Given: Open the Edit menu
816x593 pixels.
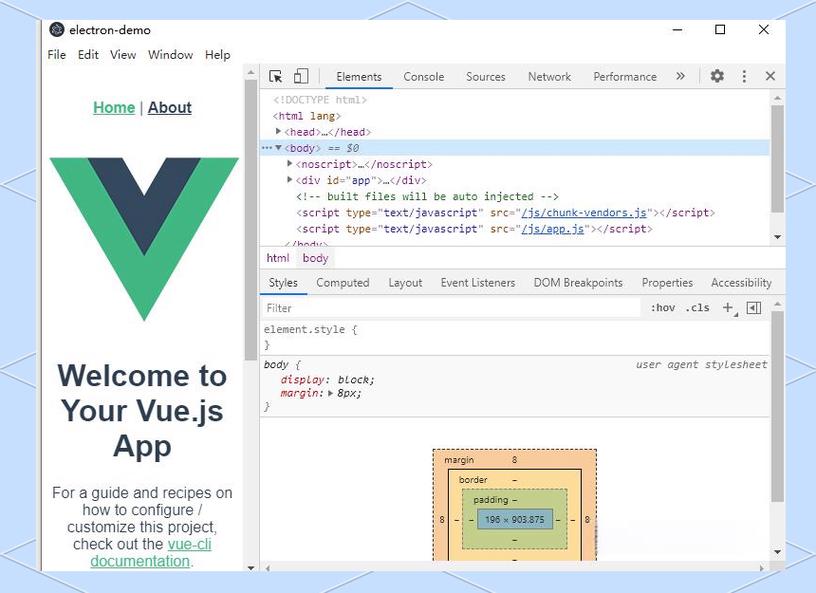Looking at the screenshot, I should (x=88, y=55).
